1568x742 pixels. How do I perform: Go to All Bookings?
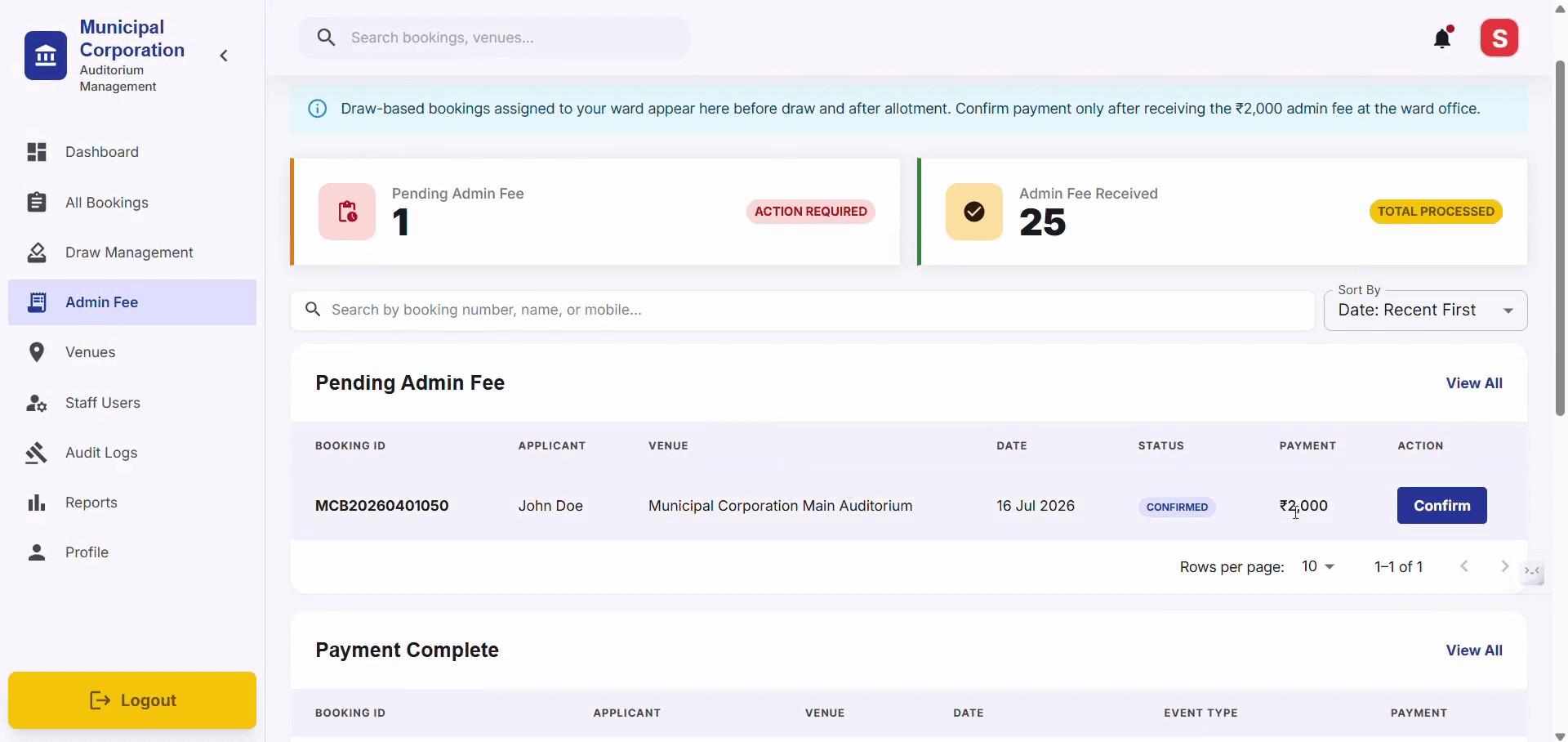point(132,202)
